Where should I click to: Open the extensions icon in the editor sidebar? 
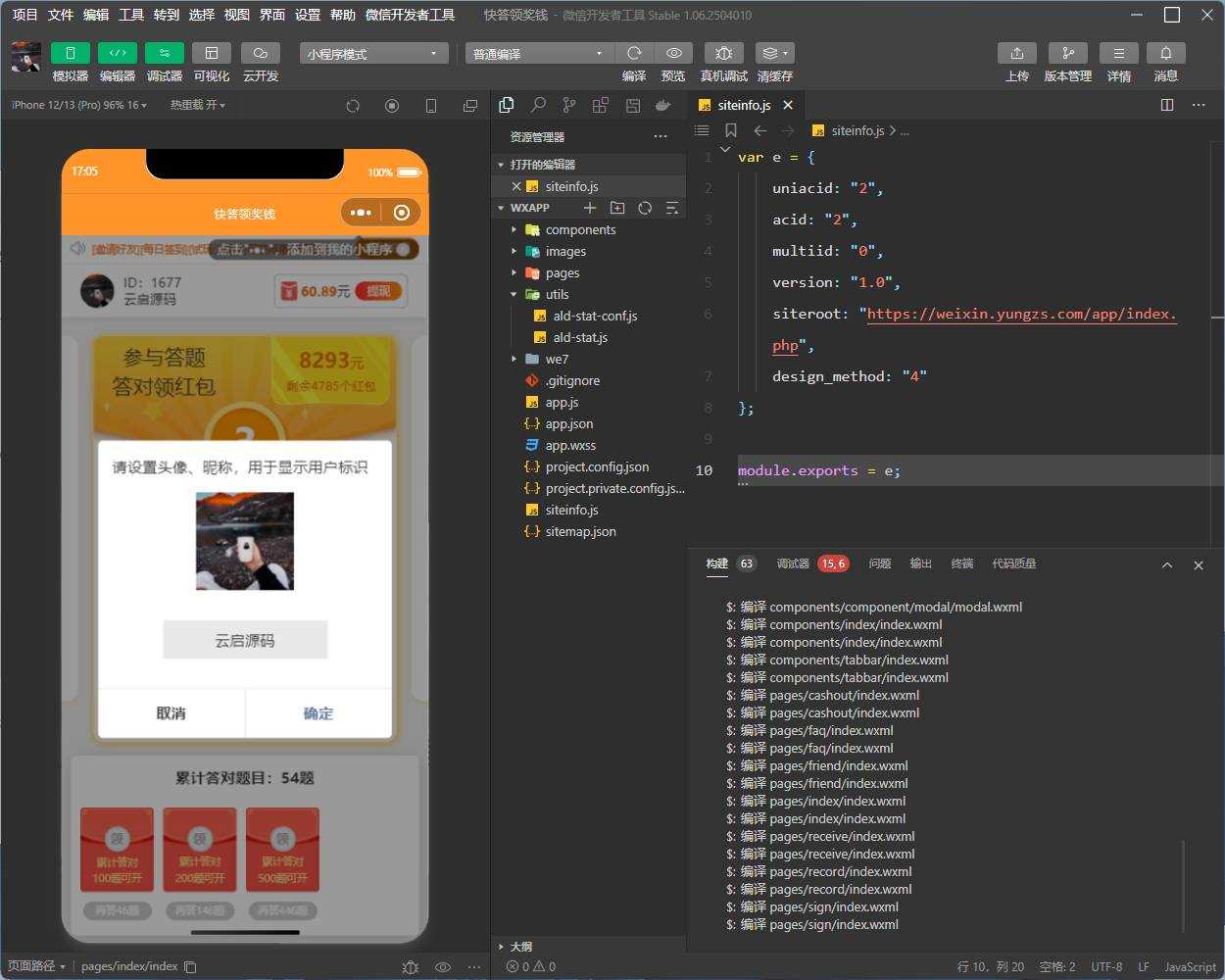coord(601,105)
